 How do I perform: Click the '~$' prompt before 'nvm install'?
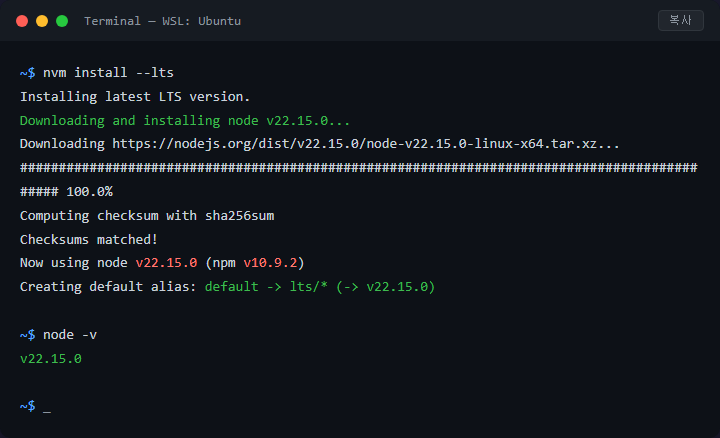(x=28, y=73)
